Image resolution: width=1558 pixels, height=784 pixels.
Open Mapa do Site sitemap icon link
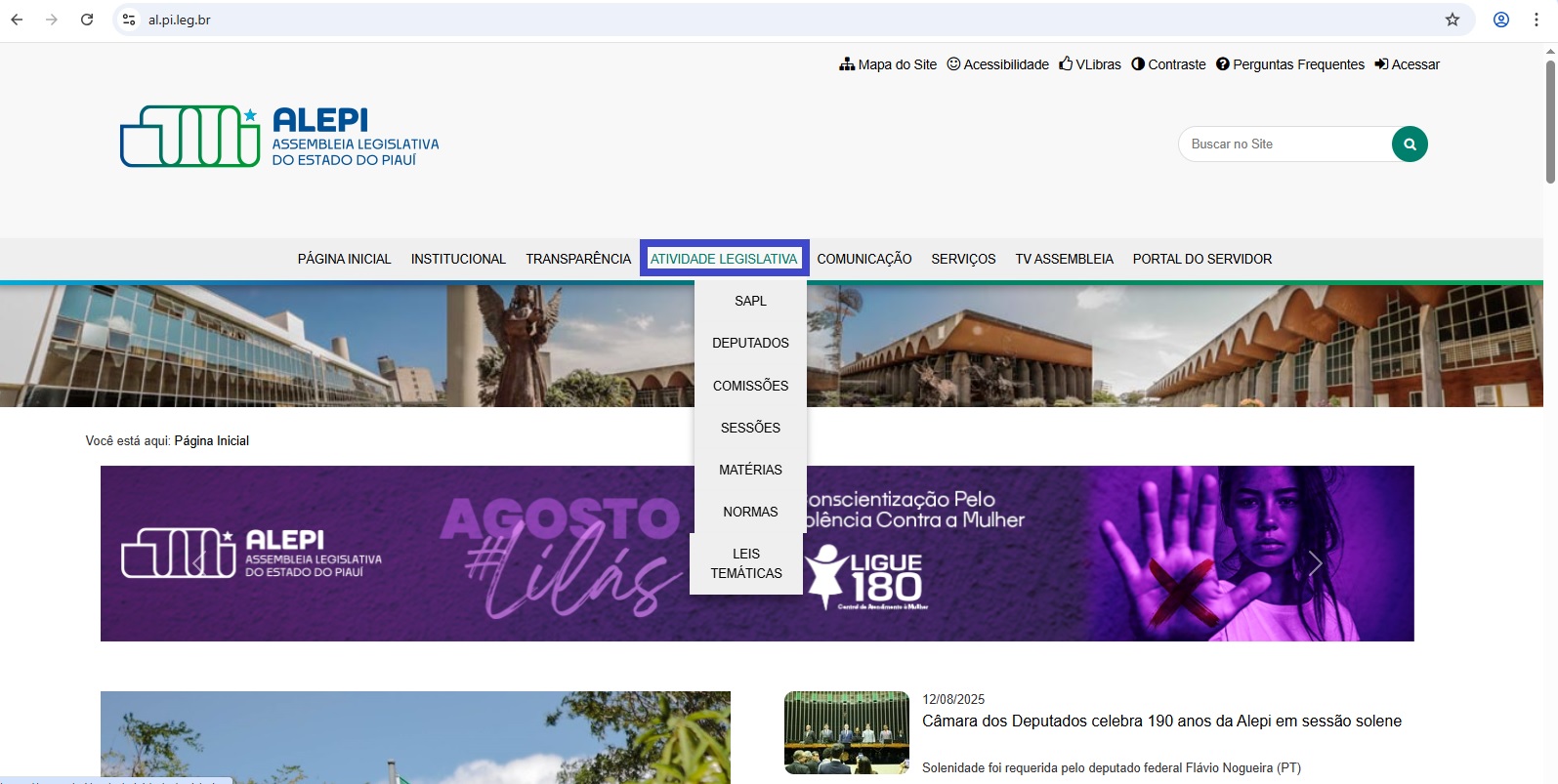[x=847, y=64]
